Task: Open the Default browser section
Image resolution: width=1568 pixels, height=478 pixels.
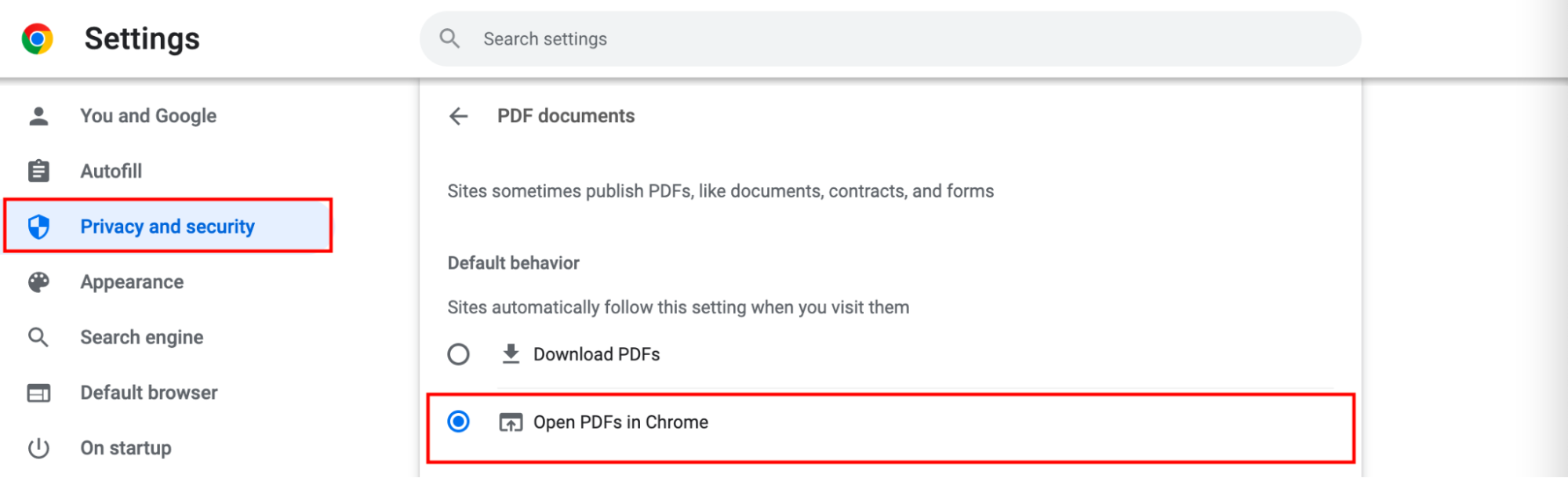Action: [x=149, y=393]
